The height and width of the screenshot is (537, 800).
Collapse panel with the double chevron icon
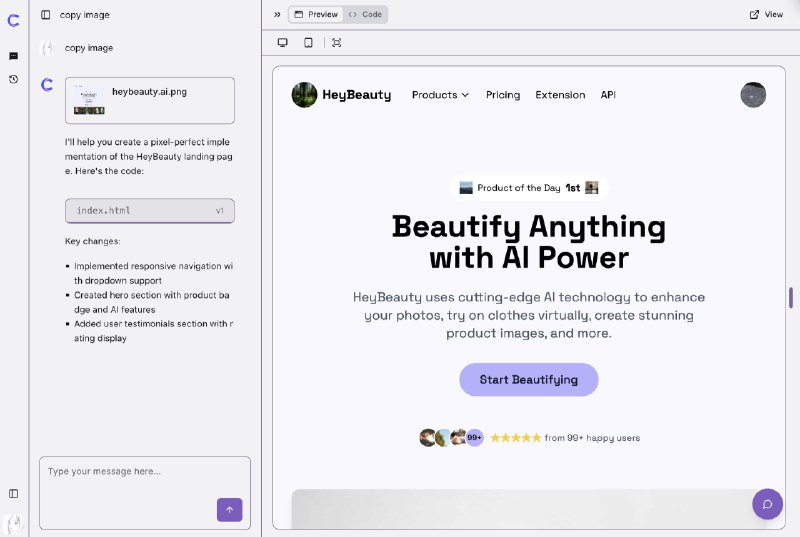point(277,14)
